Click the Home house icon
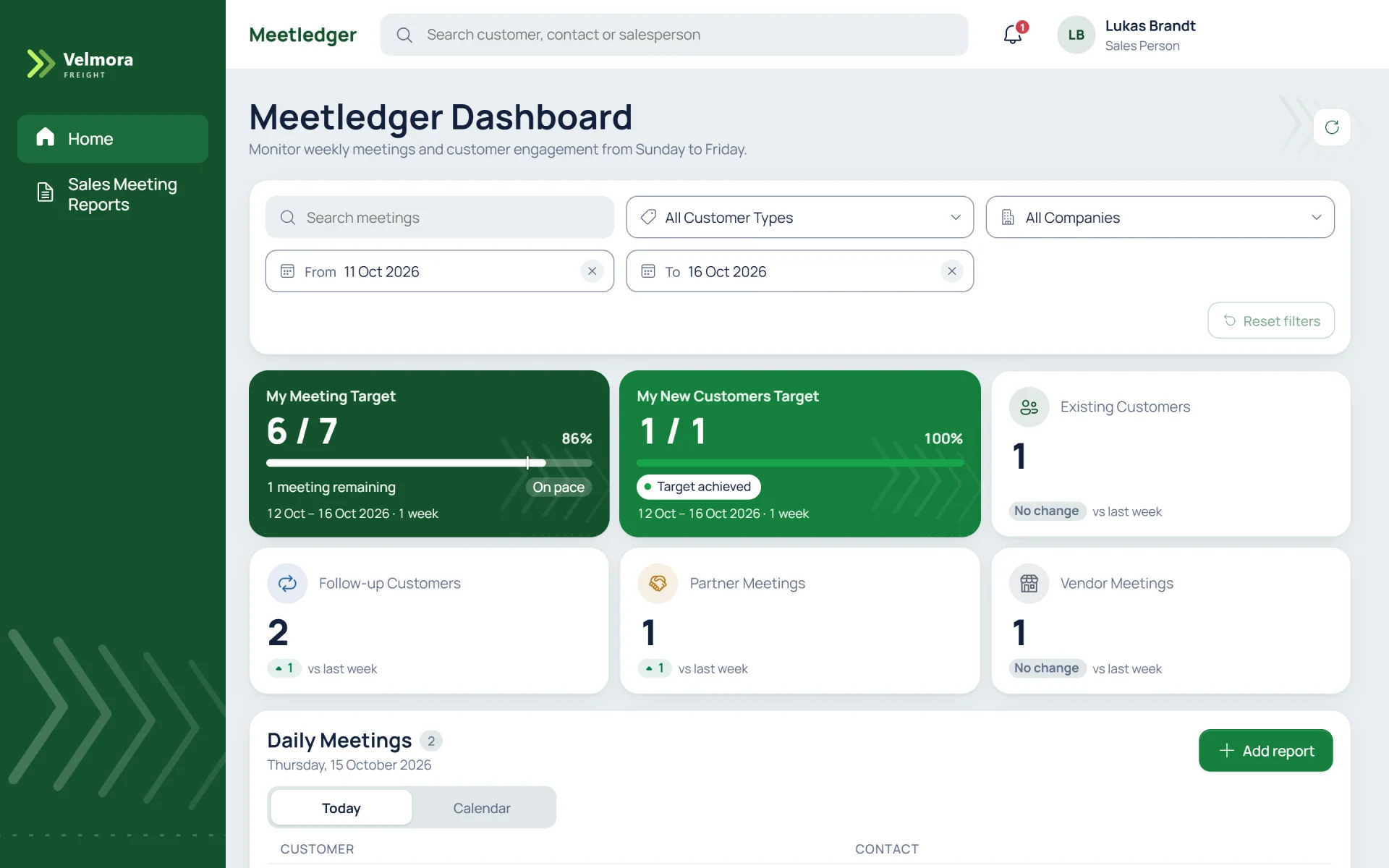Screen dimensions: 1389x868 tap(46, 137)
